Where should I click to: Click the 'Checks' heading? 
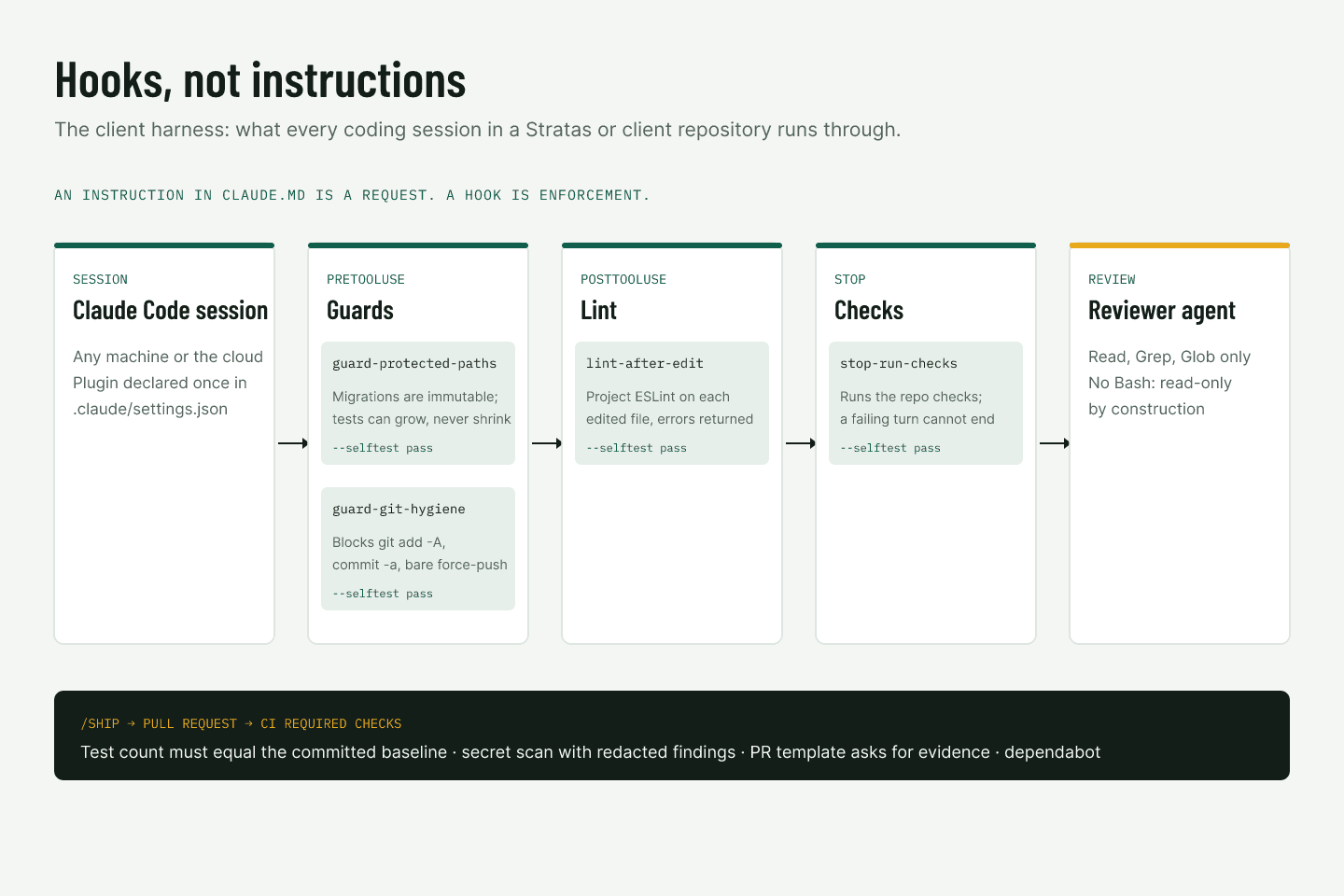(869, 310)
